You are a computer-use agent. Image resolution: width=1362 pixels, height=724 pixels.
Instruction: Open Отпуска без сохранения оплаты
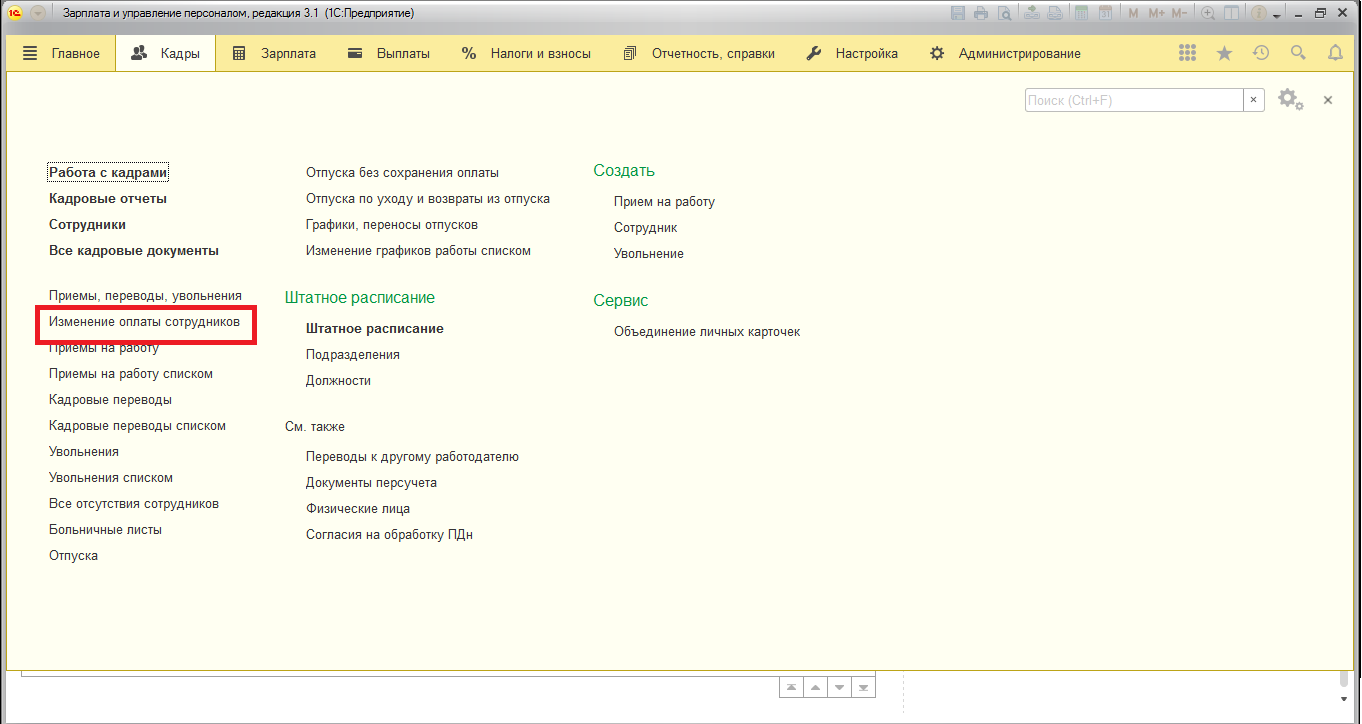pos(402,172)
